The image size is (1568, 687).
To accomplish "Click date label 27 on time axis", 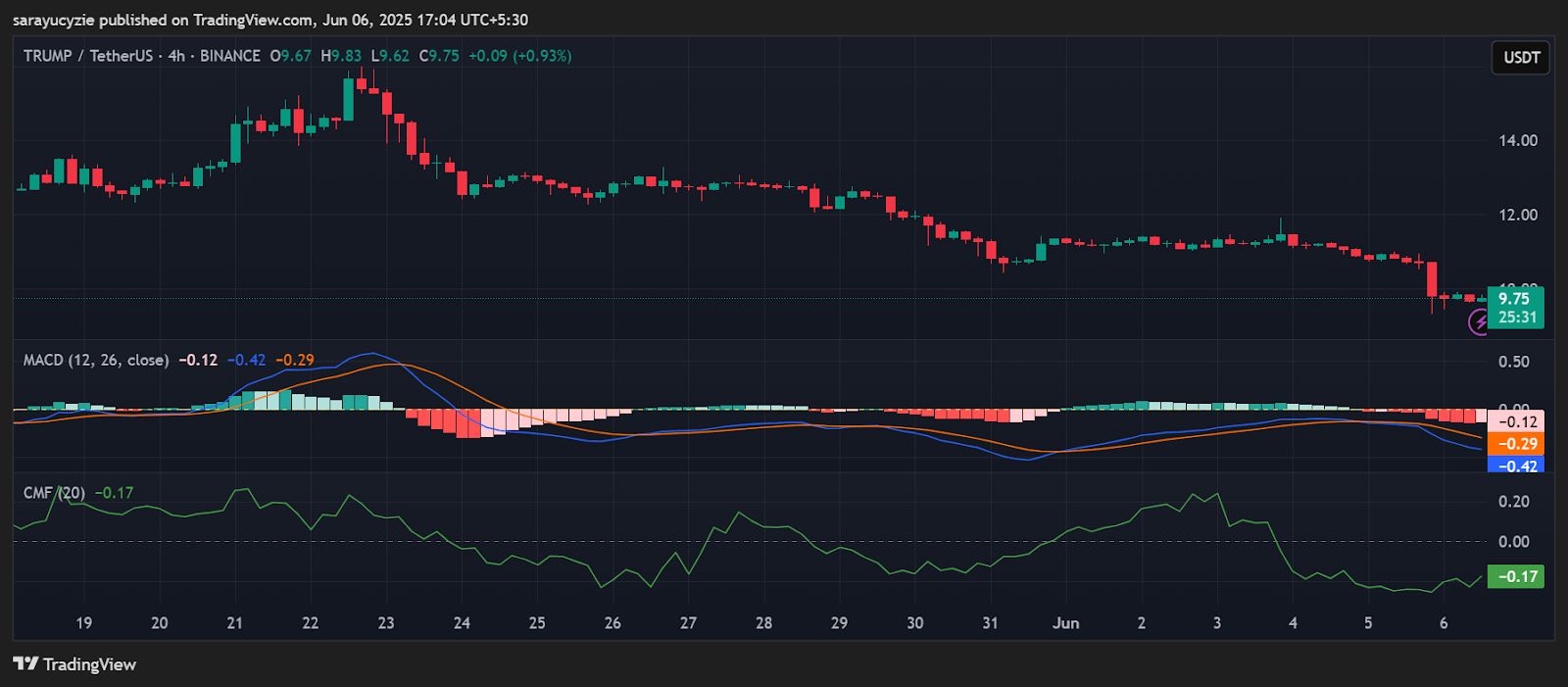I will 689,622.
